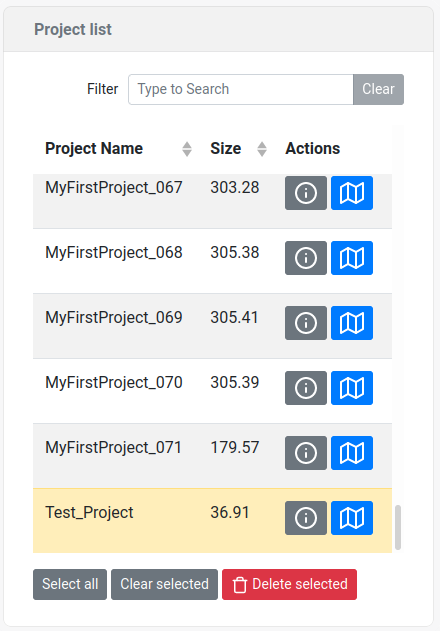Show info for MyFirstProject_068
This screenshot has height=631, width=440.
coord(306,258)
